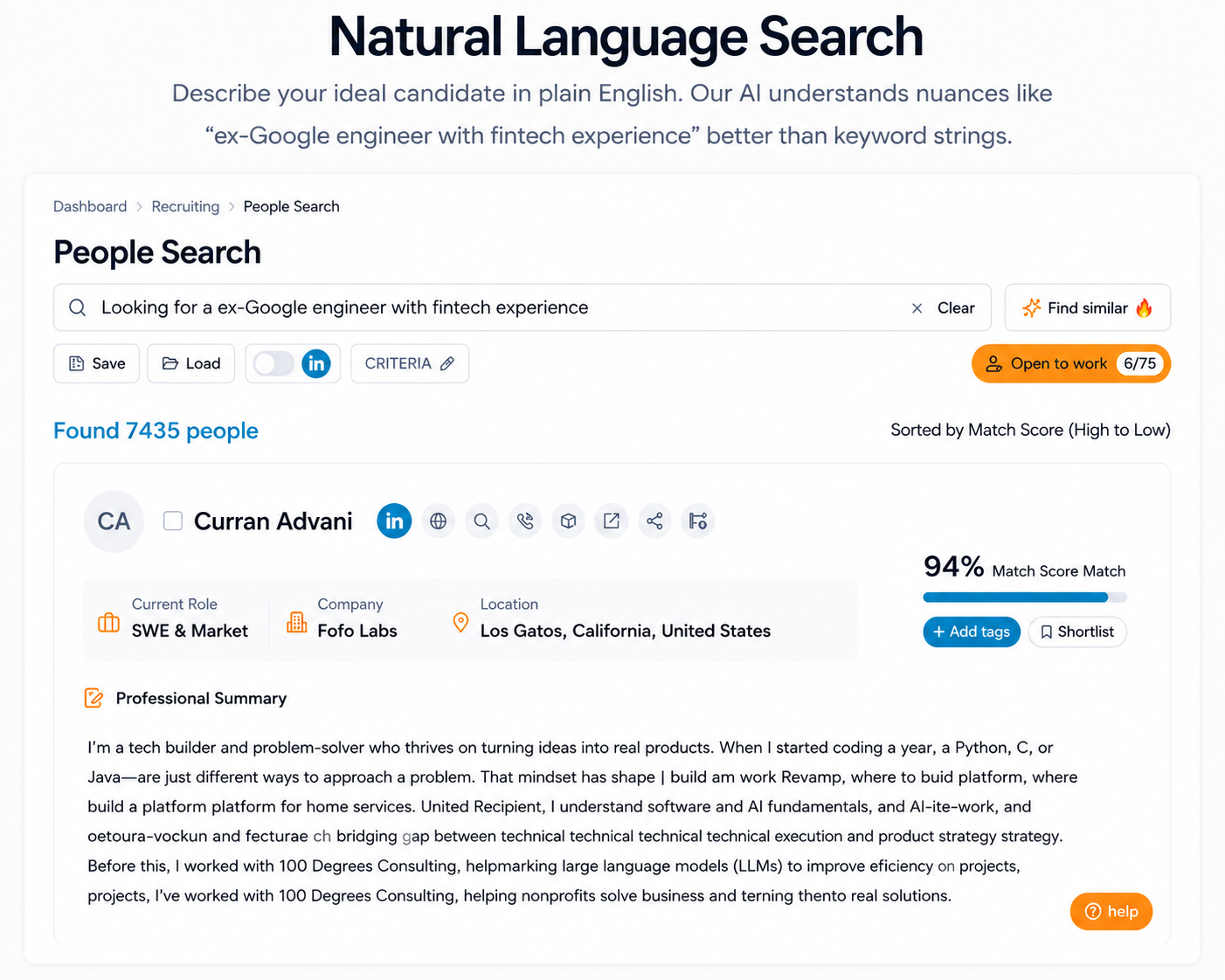Screen dimensions: 1225x980
Task: Click the 94% match score progress bar
Action: 1025,597
